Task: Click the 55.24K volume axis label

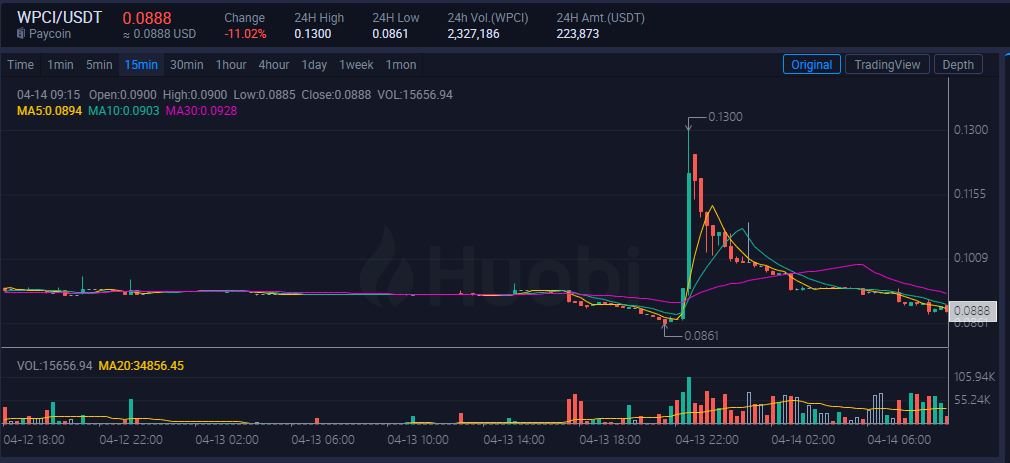Action: [971, 400]
